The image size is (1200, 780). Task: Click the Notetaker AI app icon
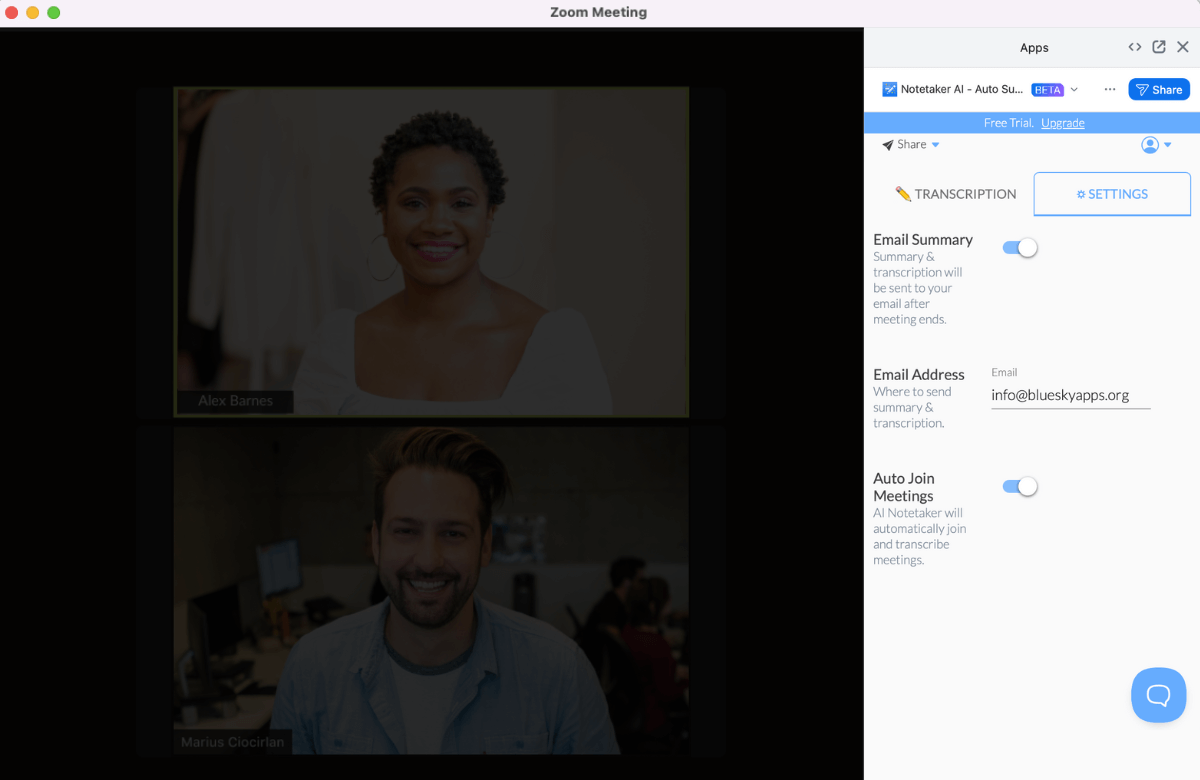point(890,89)
